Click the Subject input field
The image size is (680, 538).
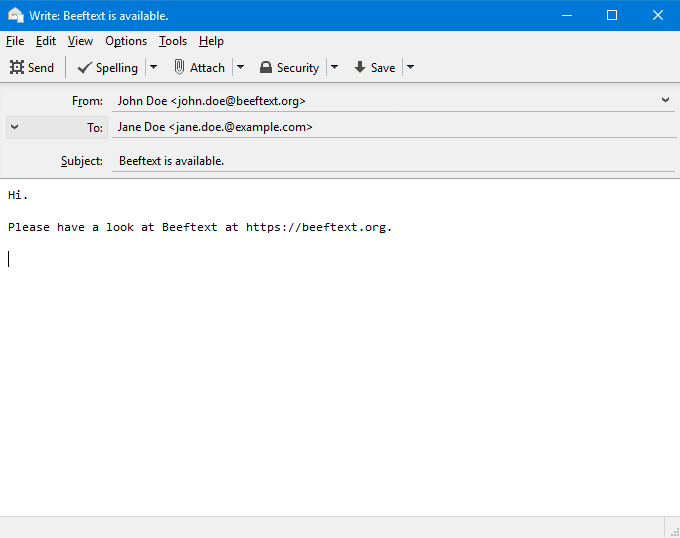[393, 161]
